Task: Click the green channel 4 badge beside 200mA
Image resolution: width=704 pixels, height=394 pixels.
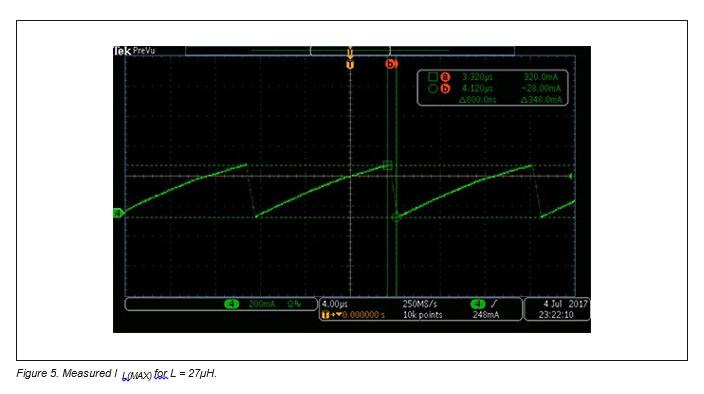Action: click(x=232, y=304)
